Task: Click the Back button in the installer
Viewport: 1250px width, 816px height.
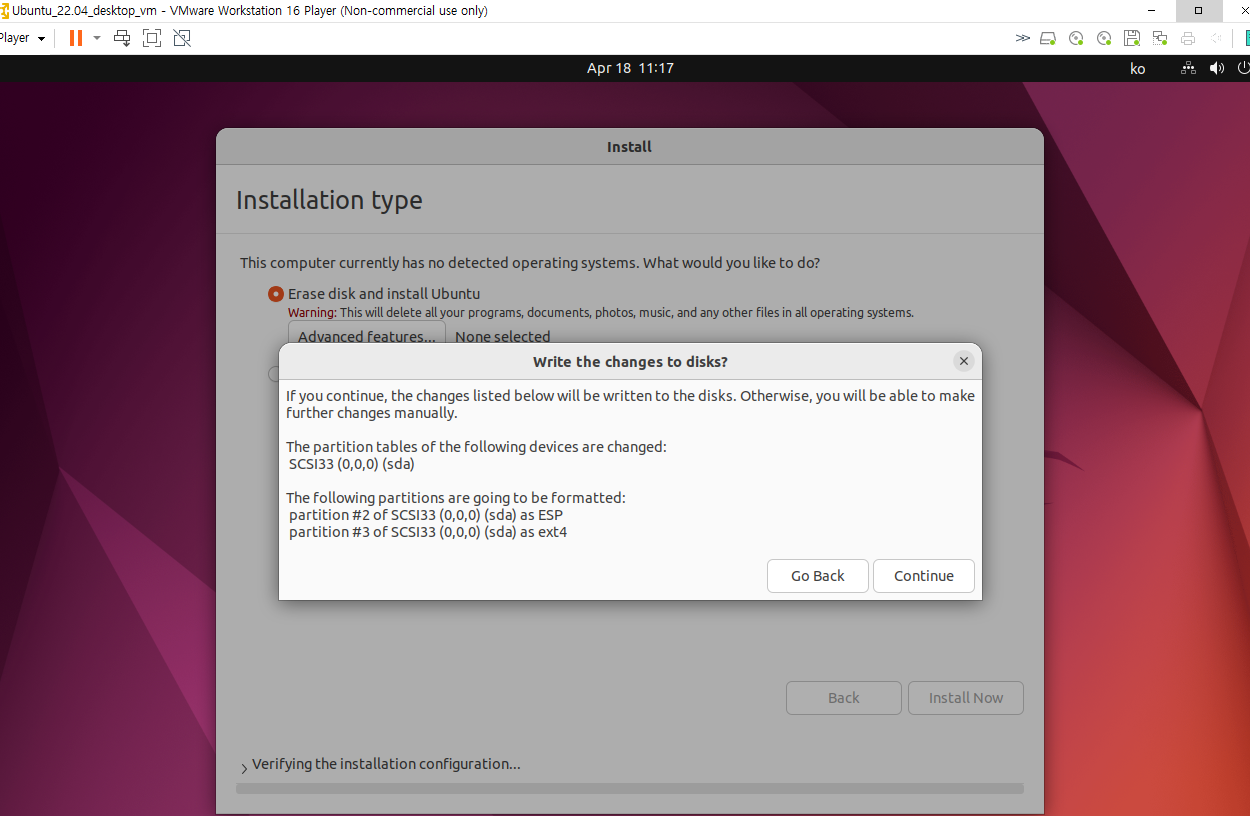Action: click(x=844, y=698)
